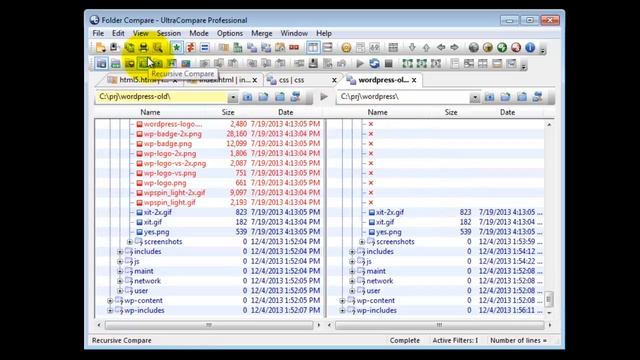This screenshot has height=360, width=640.
Task: Click the green reload icon in top toolbar
Action: [x=129, y=48]
